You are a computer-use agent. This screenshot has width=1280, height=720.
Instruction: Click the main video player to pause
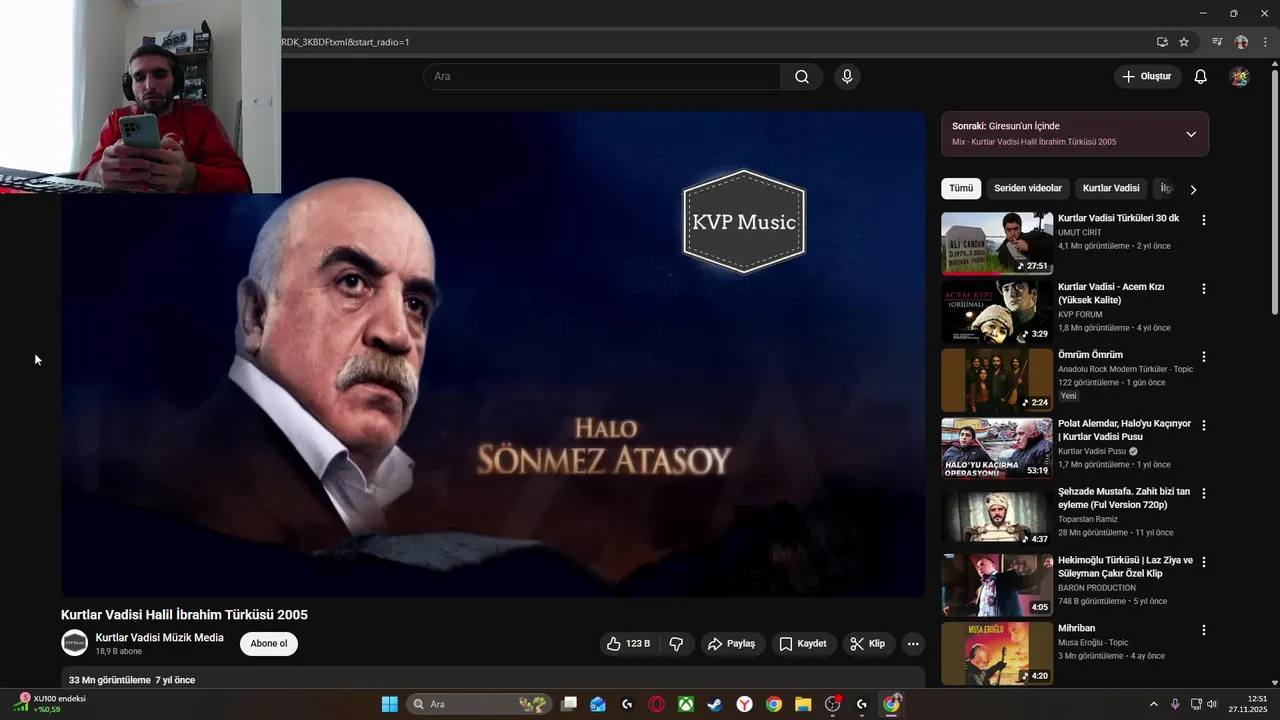[493, 354]
